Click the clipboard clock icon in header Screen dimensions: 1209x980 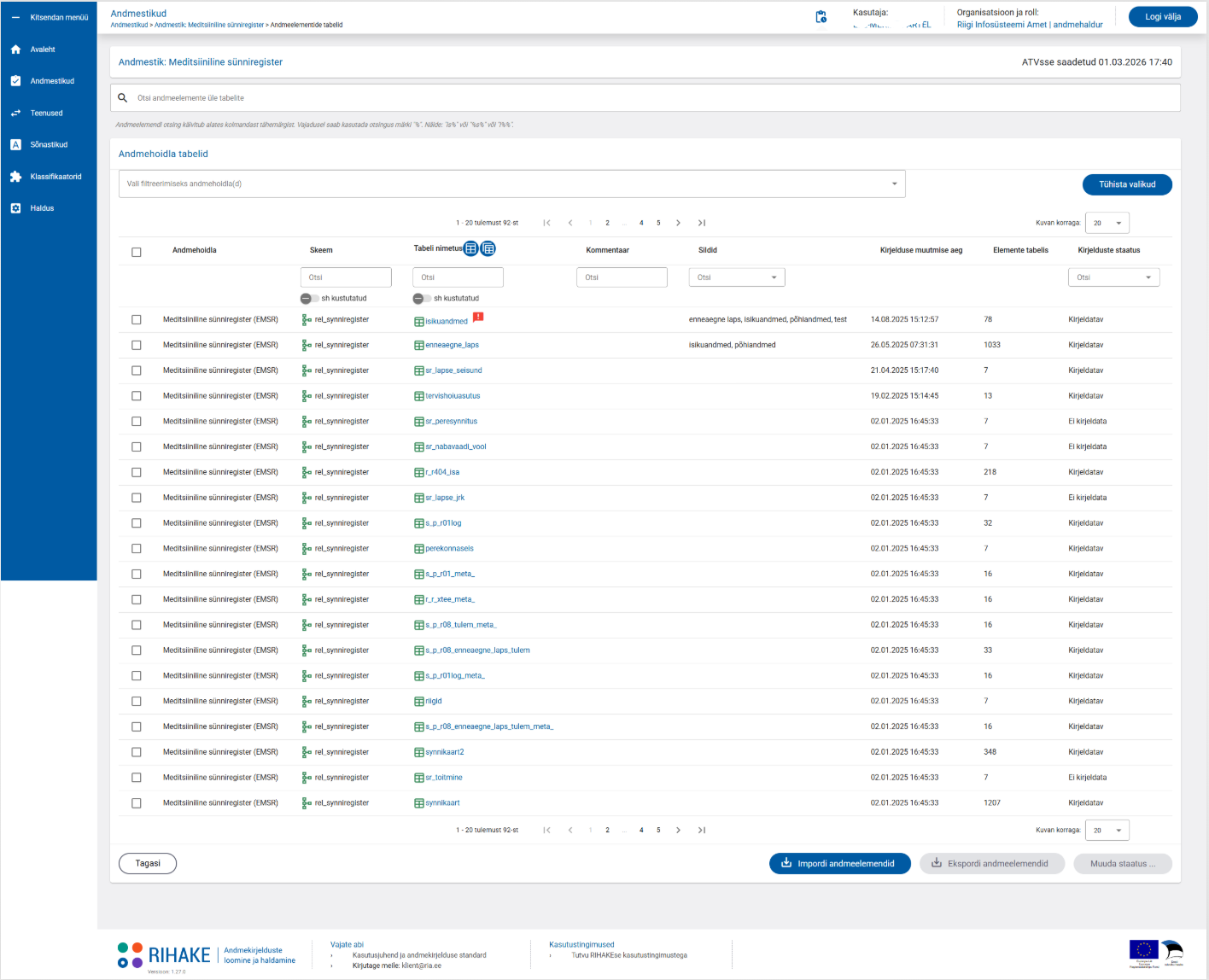(x=821, y=17)
